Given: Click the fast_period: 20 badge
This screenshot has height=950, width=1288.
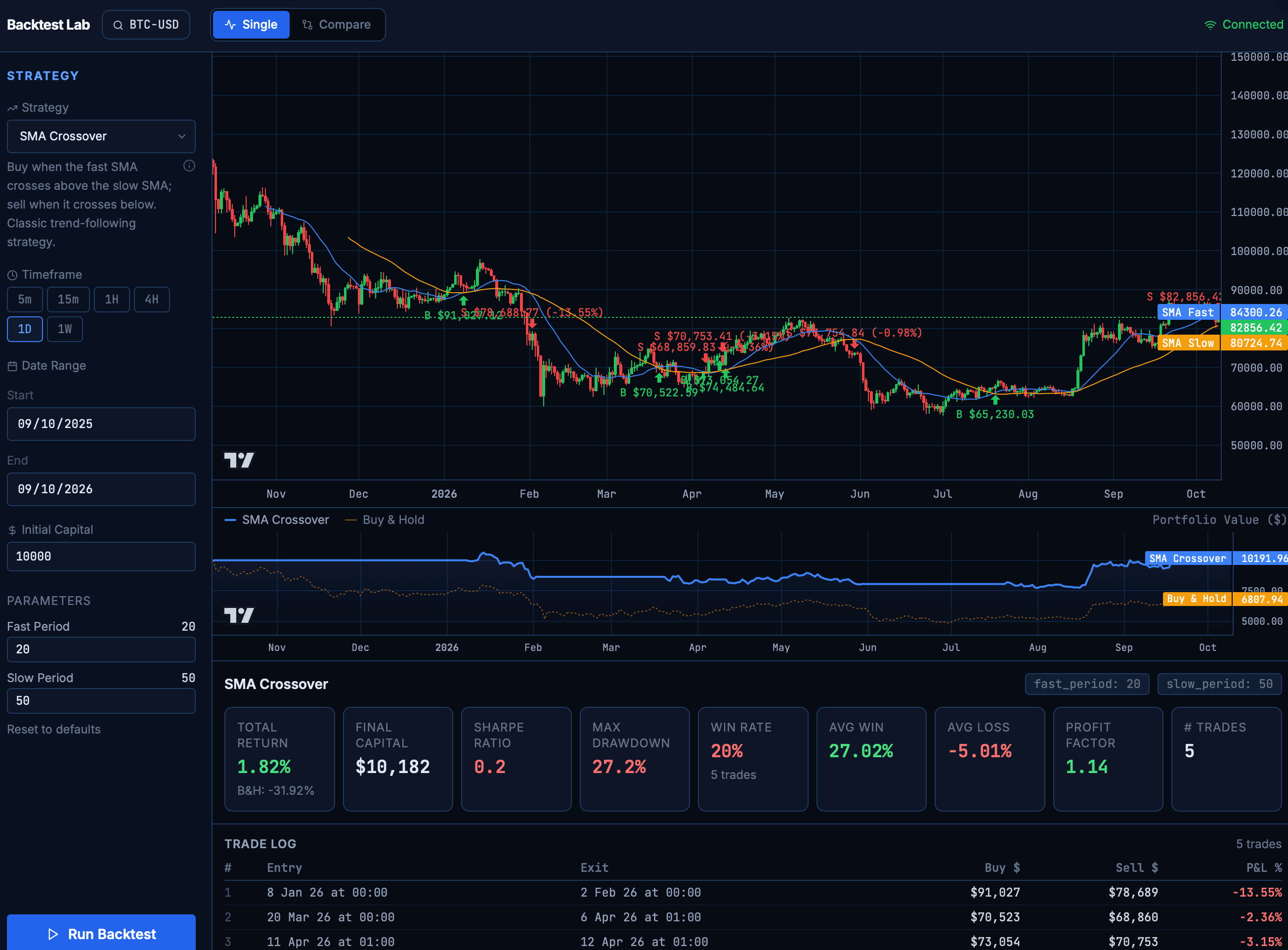Looking at the screenshot, I should point(1087,684).
